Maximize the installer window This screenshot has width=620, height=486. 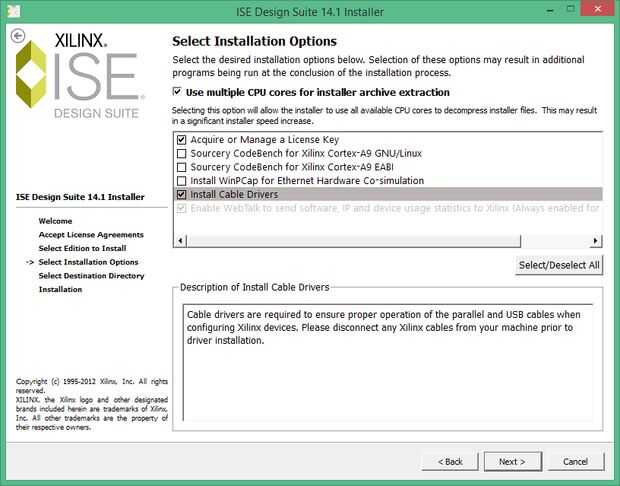coord(570,9)
